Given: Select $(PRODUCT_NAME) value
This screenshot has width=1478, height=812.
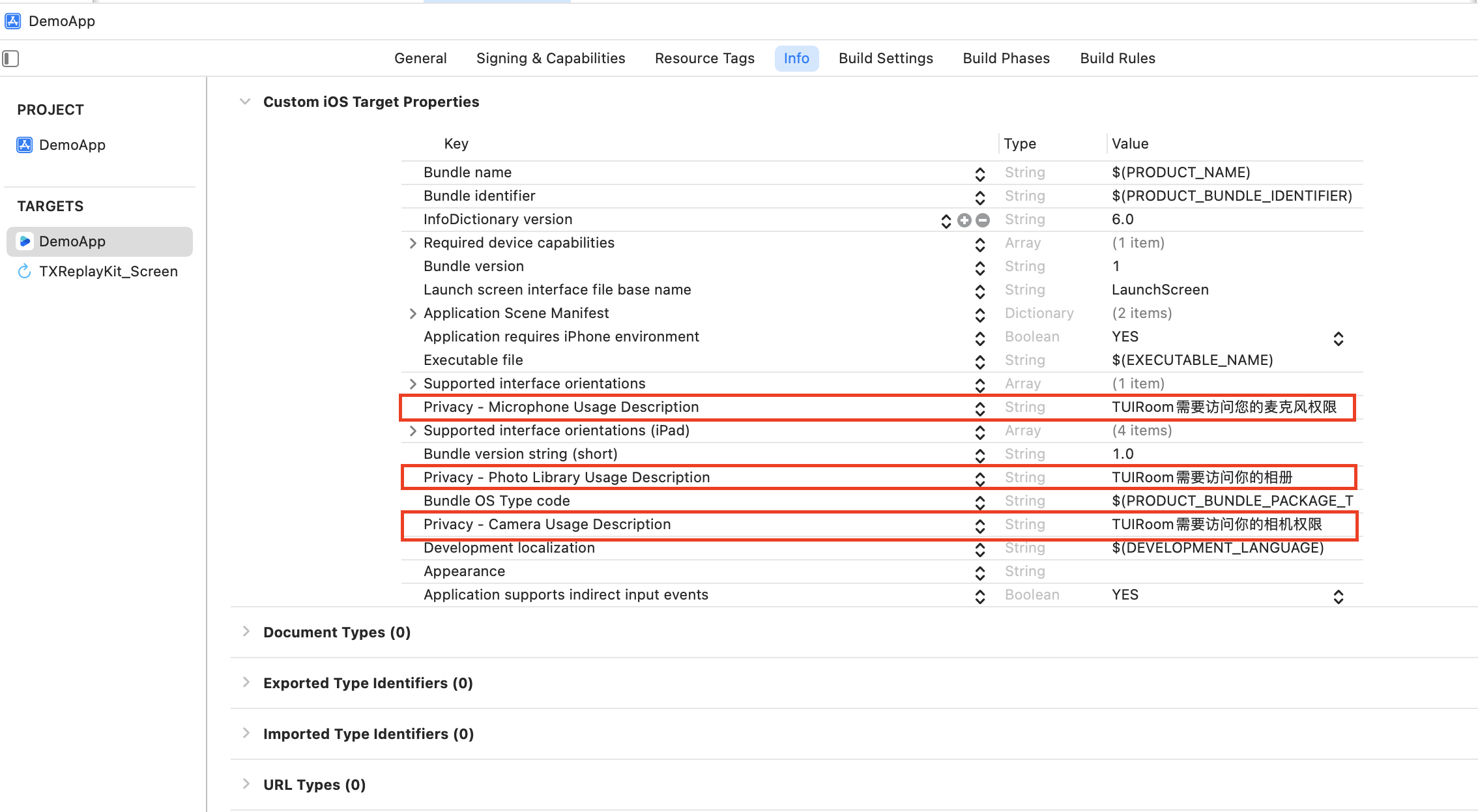Looking at the screenshot, I should coord(1181,172).
